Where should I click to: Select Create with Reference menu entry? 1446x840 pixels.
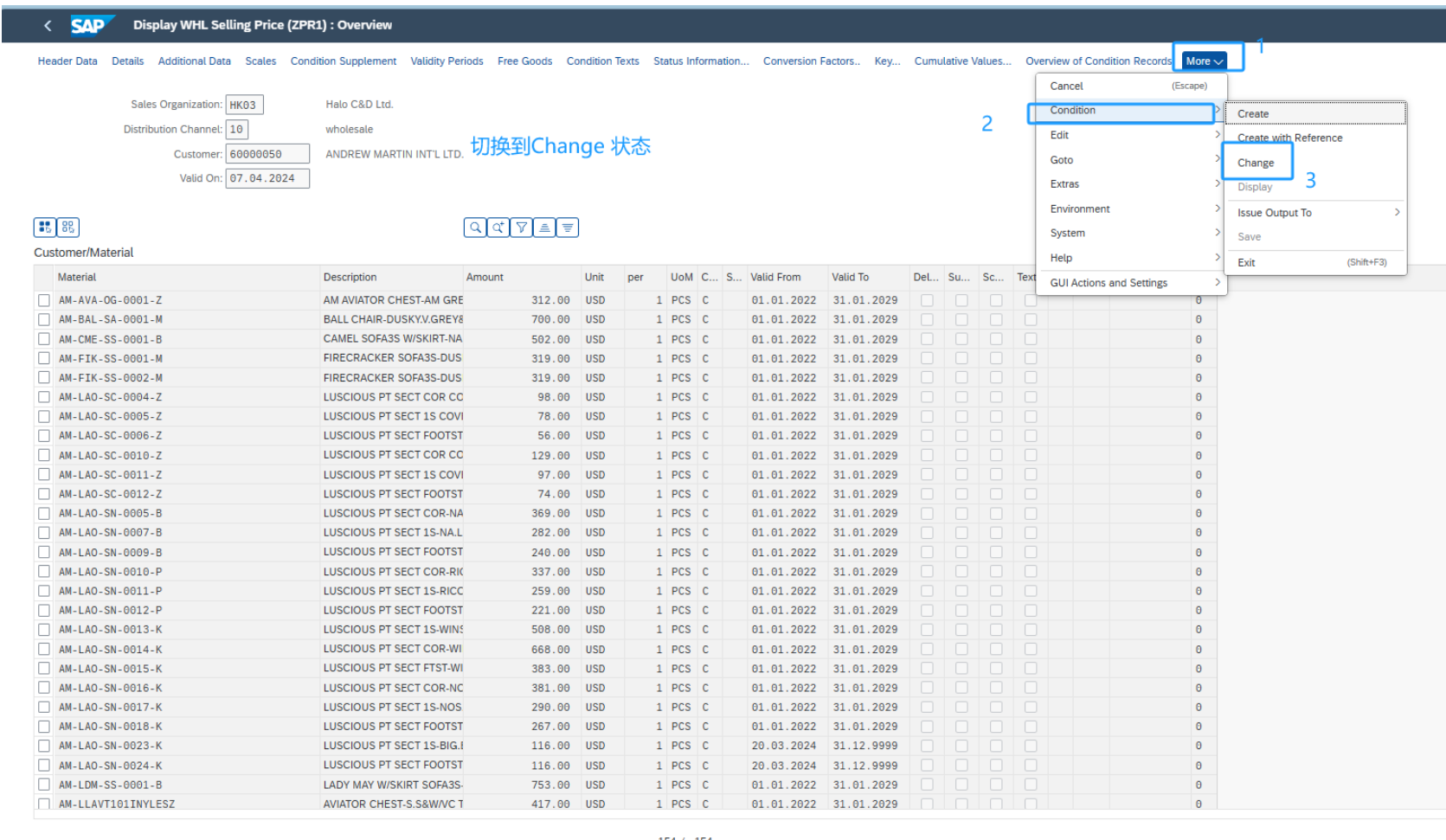(1289, 138)
